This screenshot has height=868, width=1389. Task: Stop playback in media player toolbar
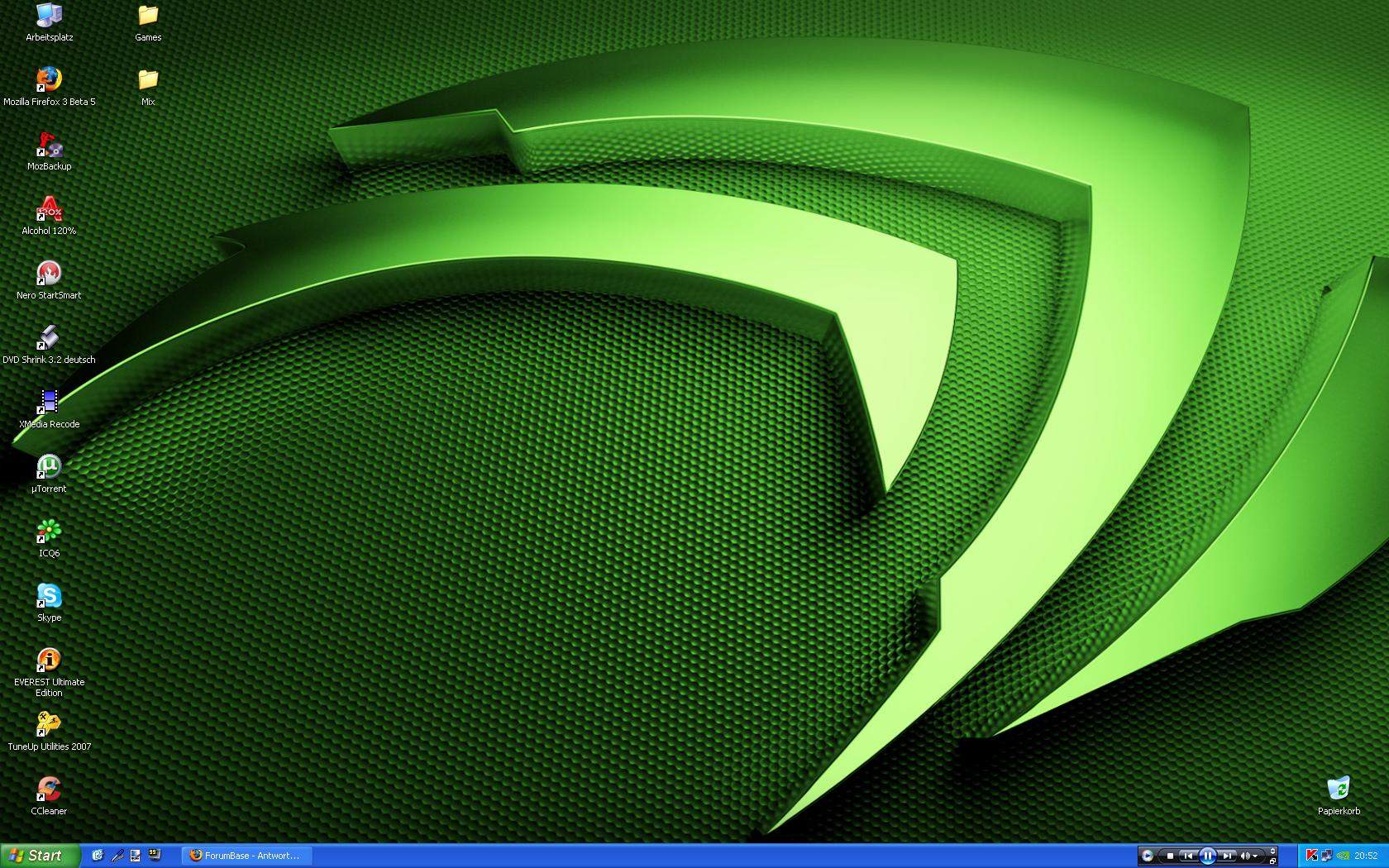click(x=1170, y=856)
